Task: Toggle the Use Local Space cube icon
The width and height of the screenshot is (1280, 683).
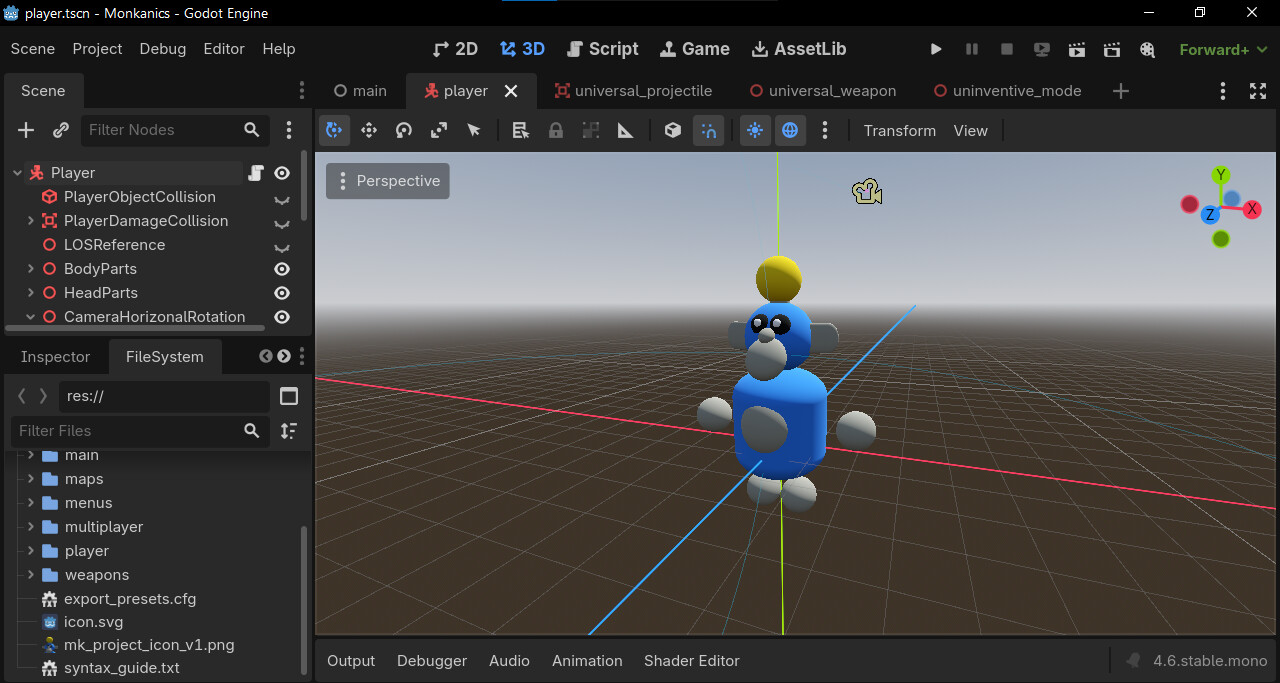Action: (673, 130)
